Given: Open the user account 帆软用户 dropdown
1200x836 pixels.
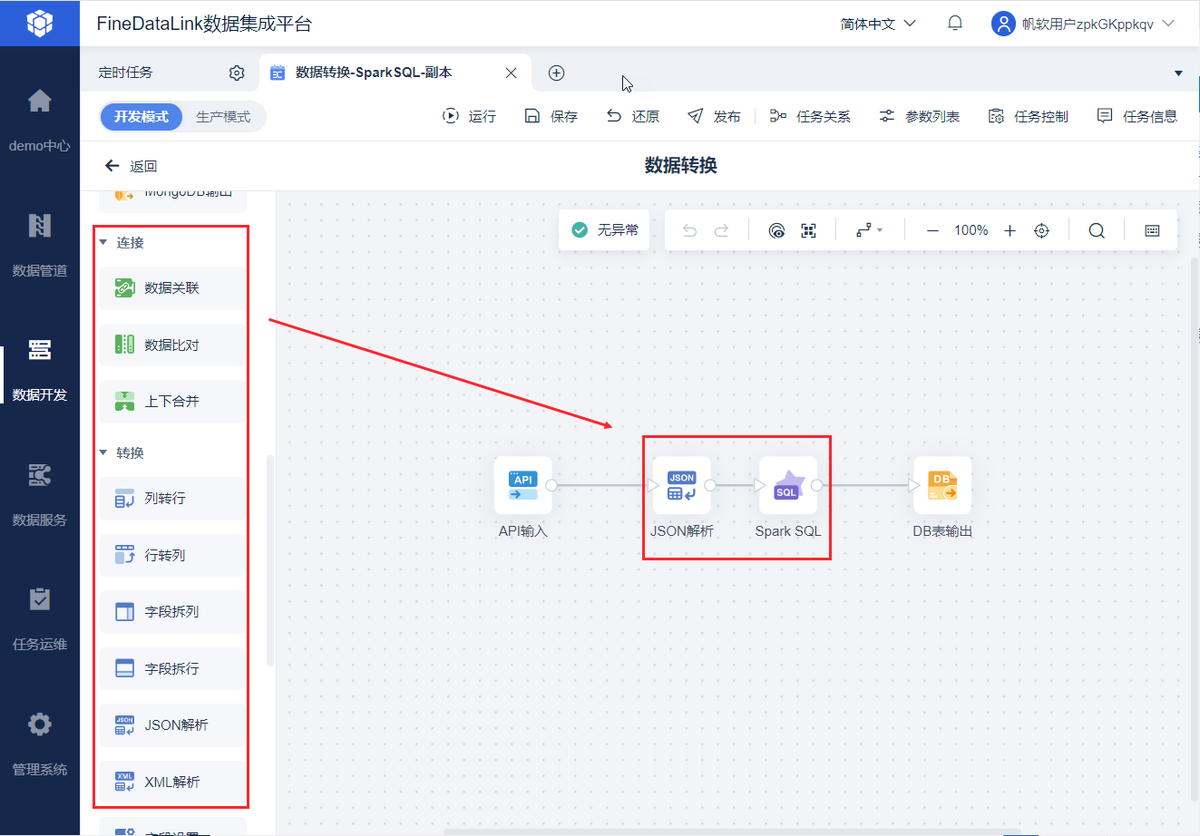Looking at the screenshot, I should [1084, 23].
